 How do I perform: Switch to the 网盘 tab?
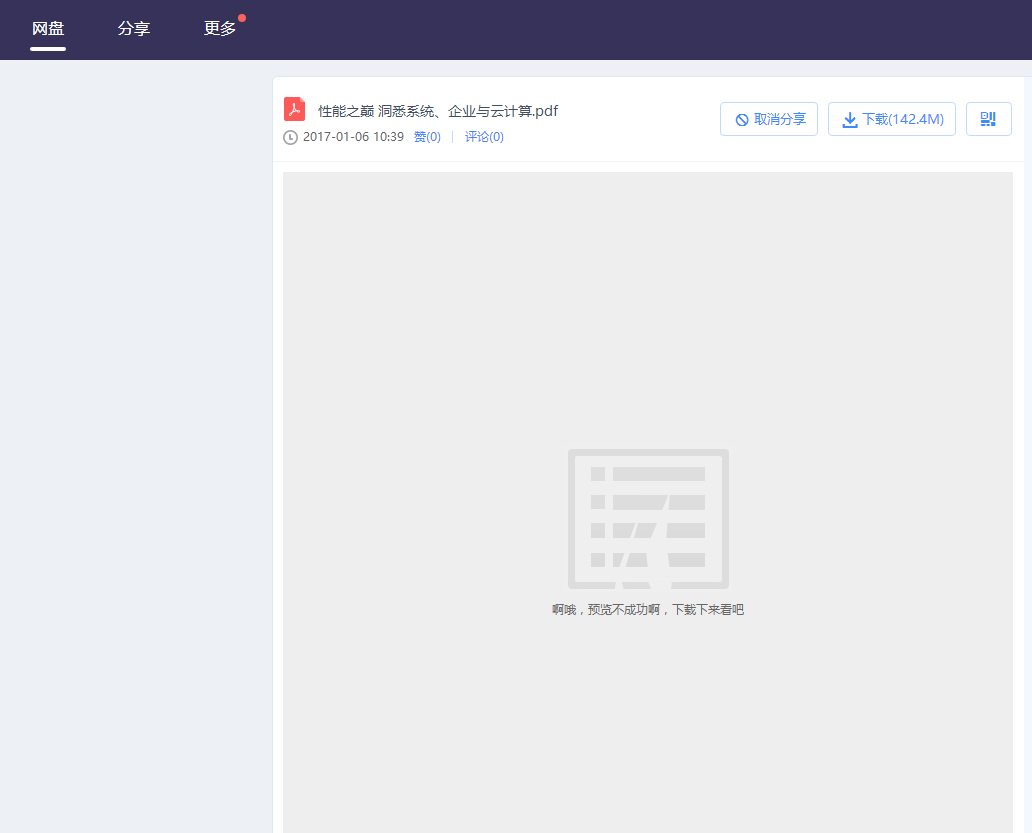coord(48,28)
